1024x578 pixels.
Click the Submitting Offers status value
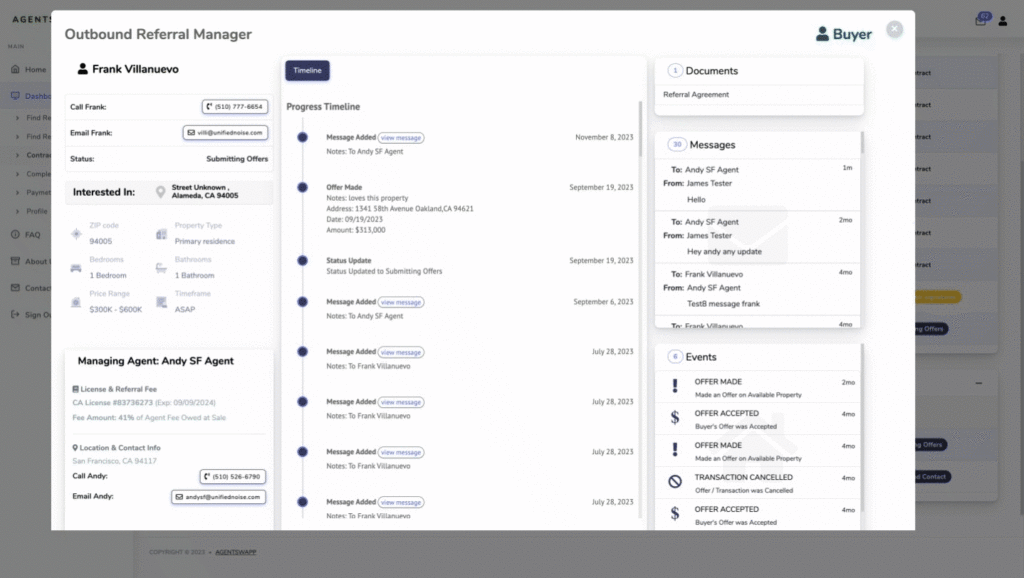237,159
